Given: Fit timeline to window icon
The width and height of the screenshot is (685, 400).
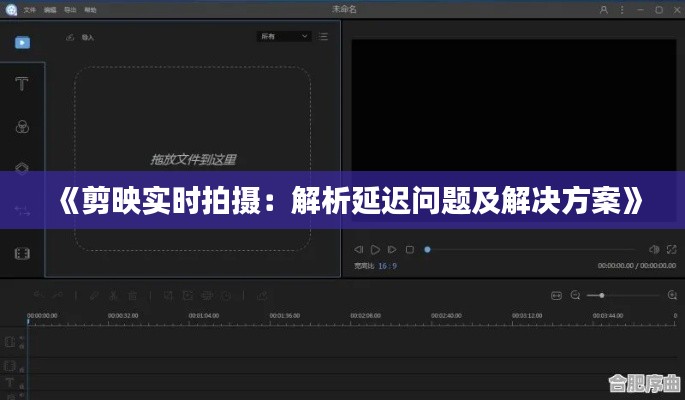Looking at the screenshot, I should click(556, 296).
